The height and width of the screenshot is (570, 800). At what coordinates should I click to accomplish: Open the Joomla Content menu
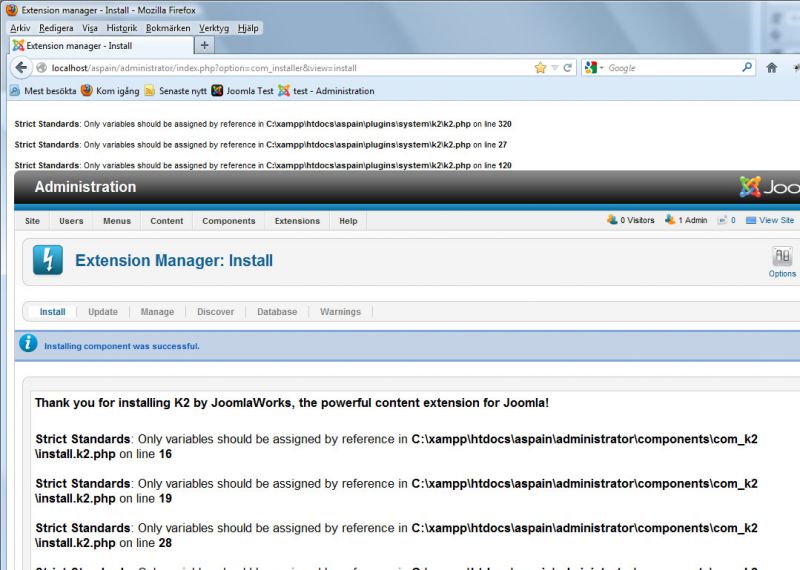coord(166,221)
